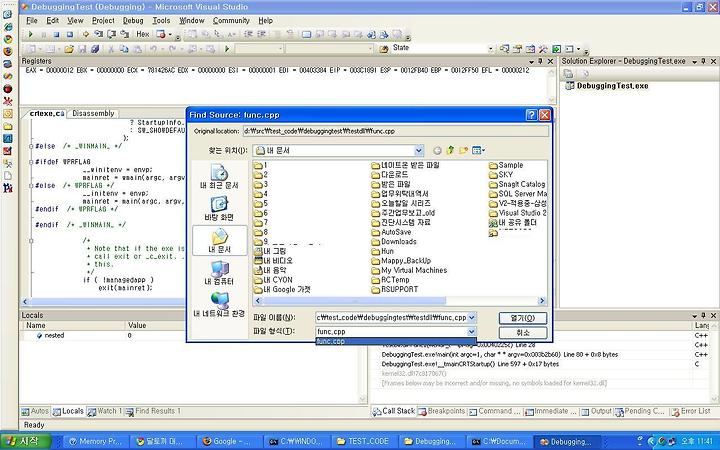
Task: Open Solution Explorer window position dropdown
Action: tap(695, 62)
